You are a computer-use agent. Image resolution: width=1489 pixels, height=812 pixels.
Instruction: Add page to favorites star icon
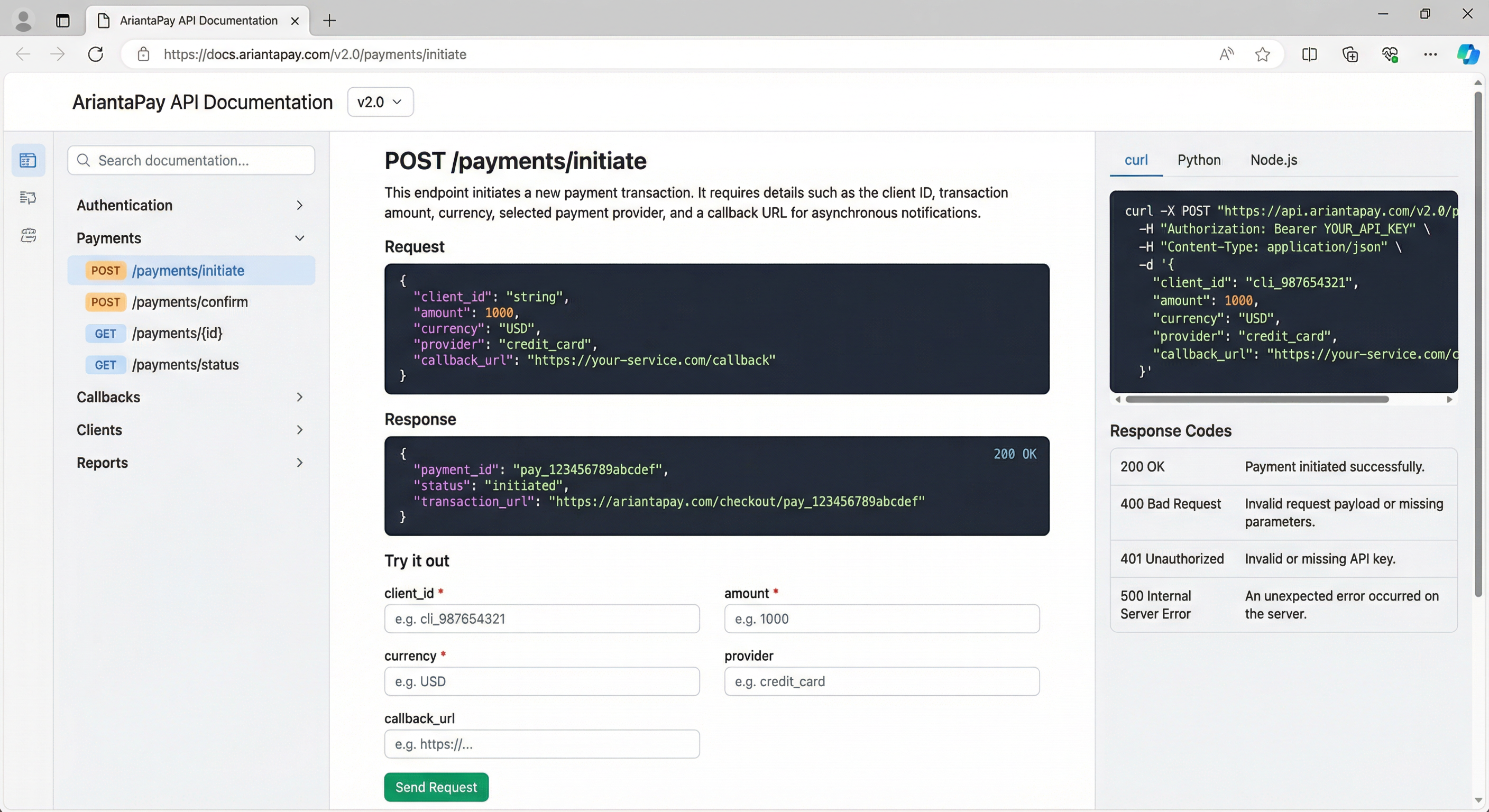(x=1262, y=54)
